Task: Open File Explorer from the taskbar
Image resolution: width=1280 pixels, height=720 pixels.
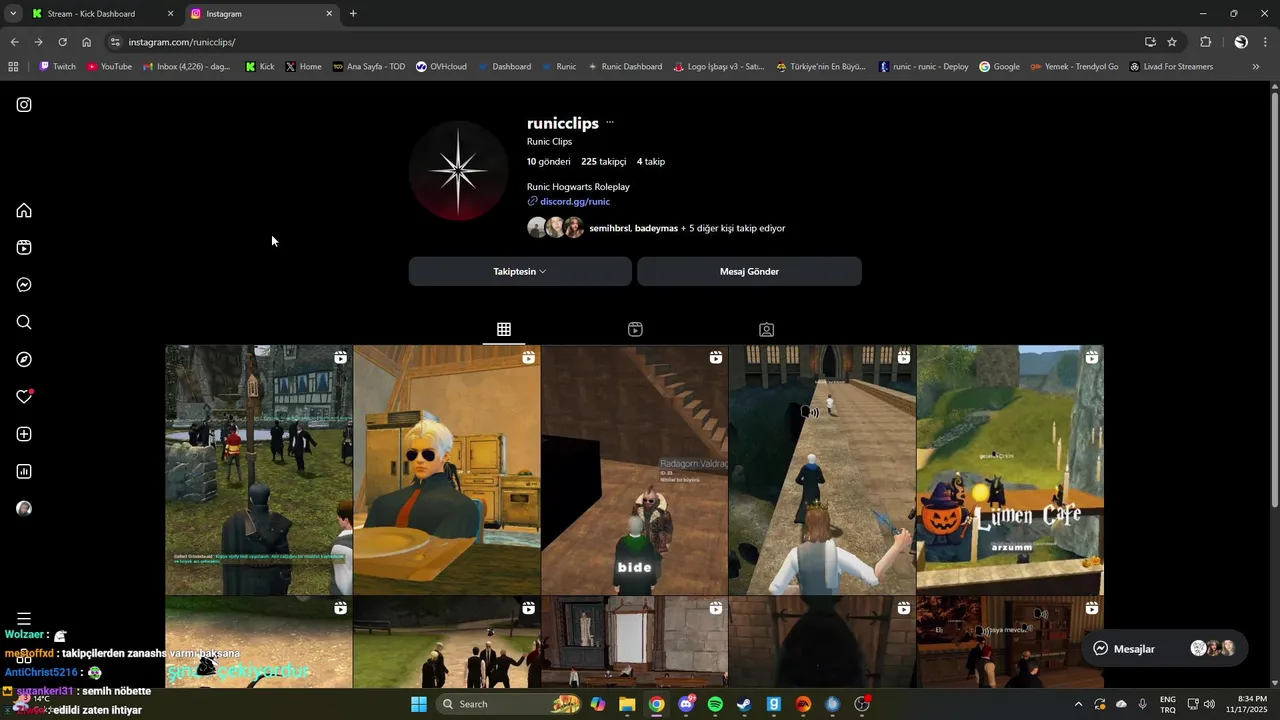Action: pos(627,704)
